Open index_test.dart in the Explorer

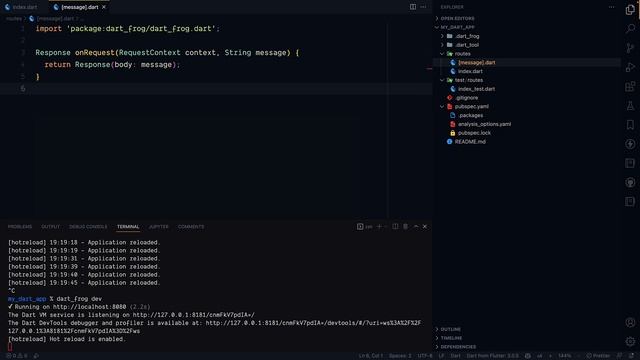pos(476,89)
